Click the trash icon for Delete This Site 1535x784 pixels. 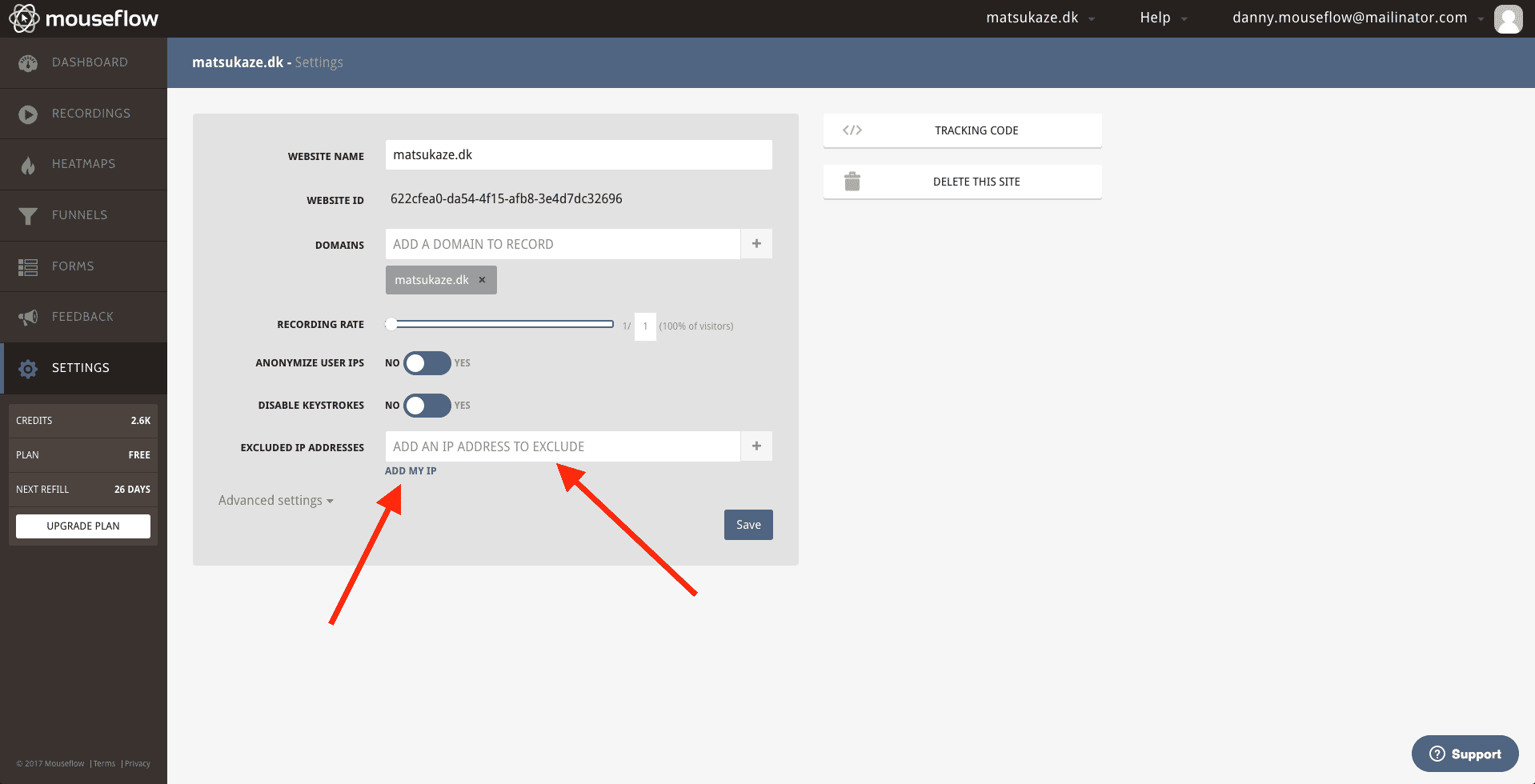pos(852,182)
